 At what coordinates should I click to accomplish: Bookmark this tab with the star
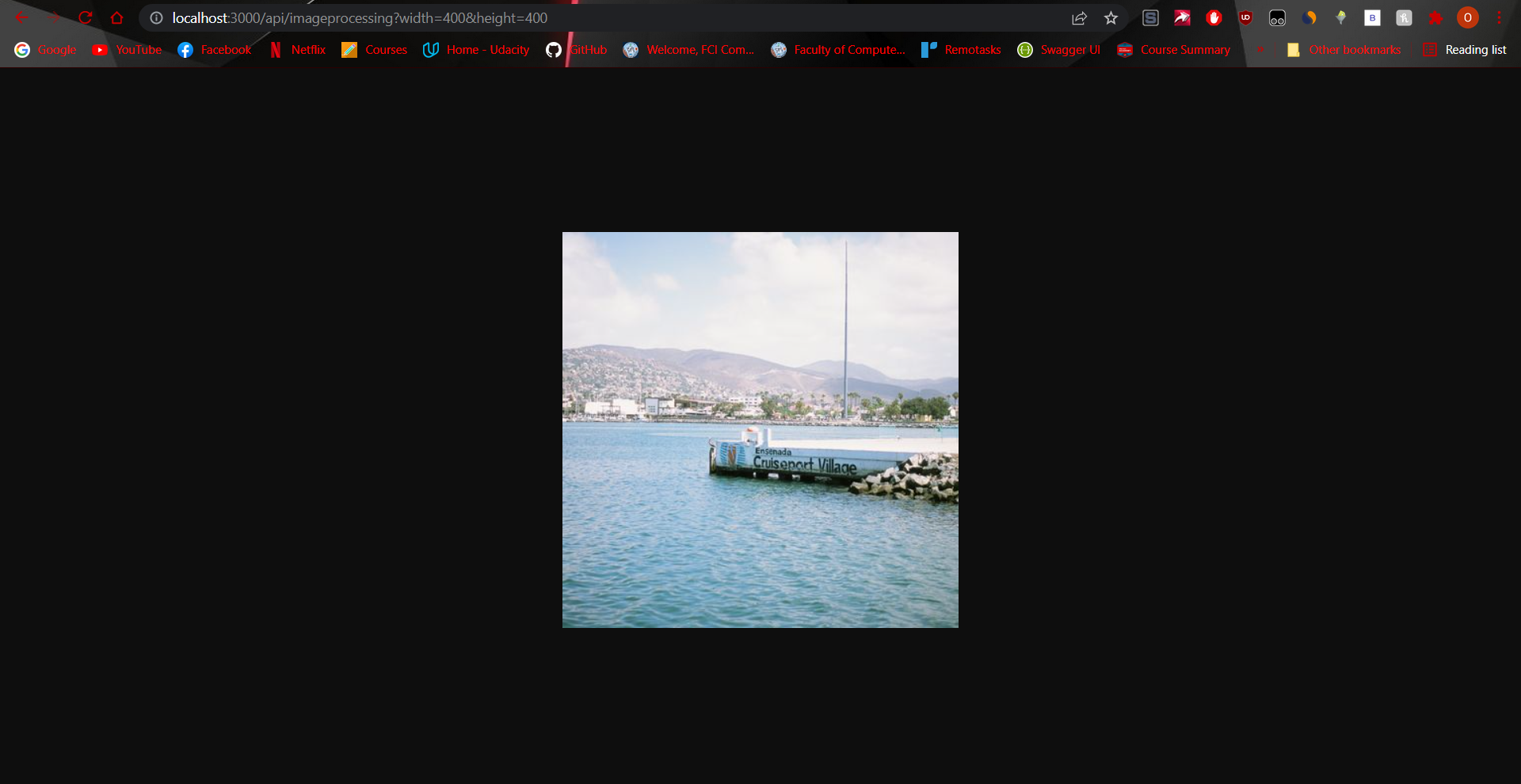tap(1111, 17)
